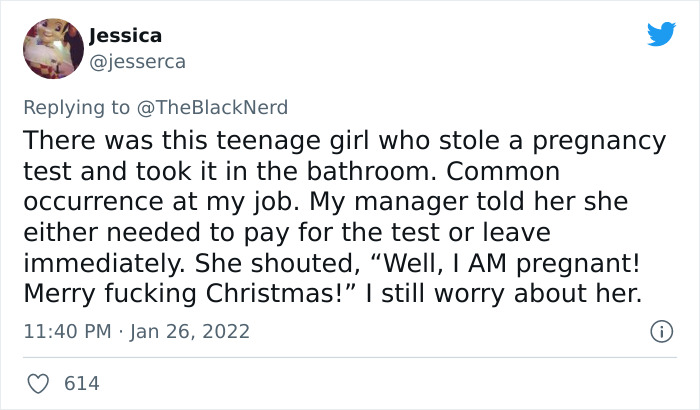Open Jessica's profile avatar picture
The image size is (700, 410).
coord(52,48)
